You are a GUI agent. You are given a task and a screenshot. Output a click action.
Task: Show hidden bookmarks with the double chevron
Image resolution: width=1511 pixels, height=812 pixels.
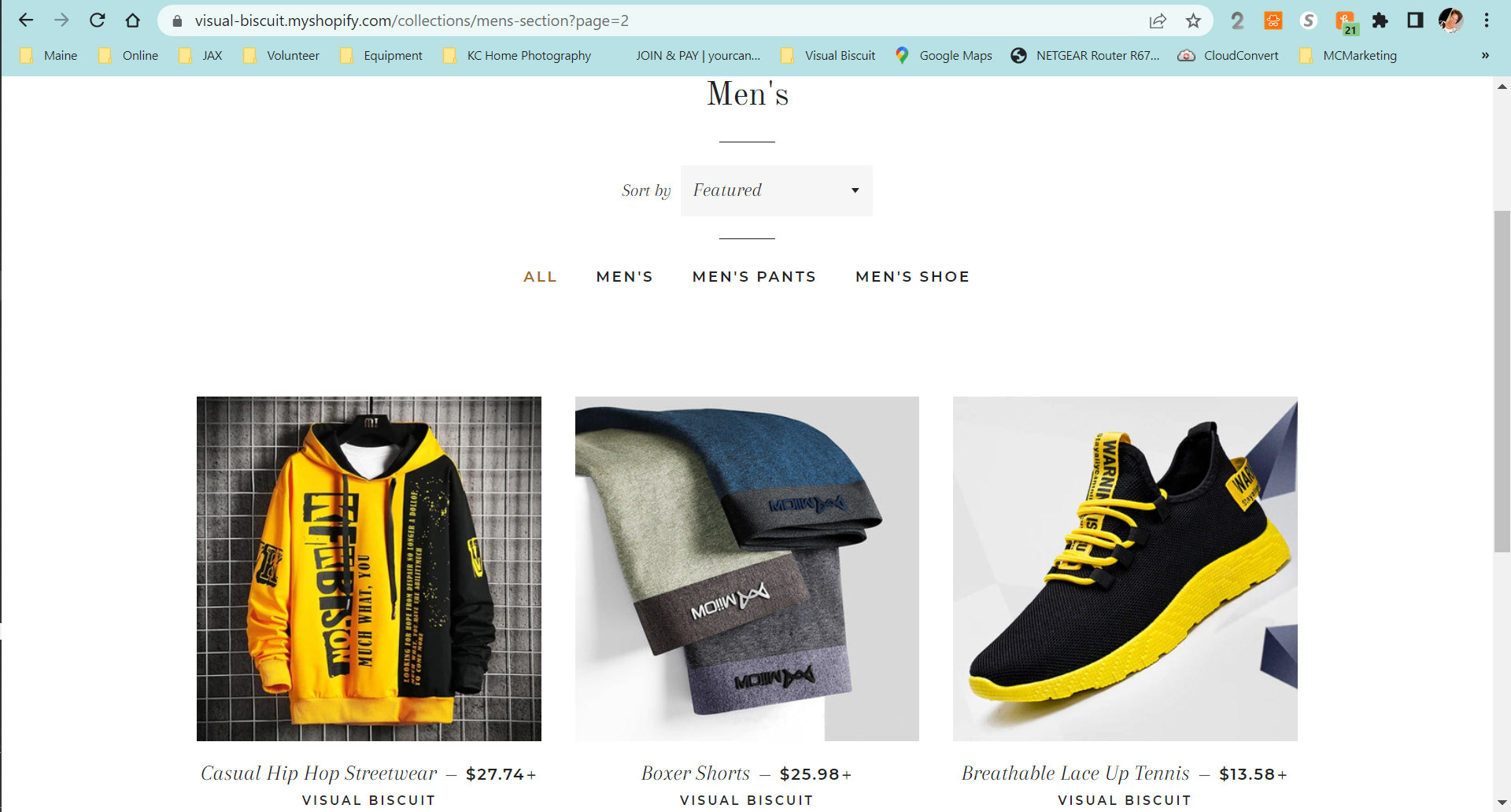pos(1485,55)
